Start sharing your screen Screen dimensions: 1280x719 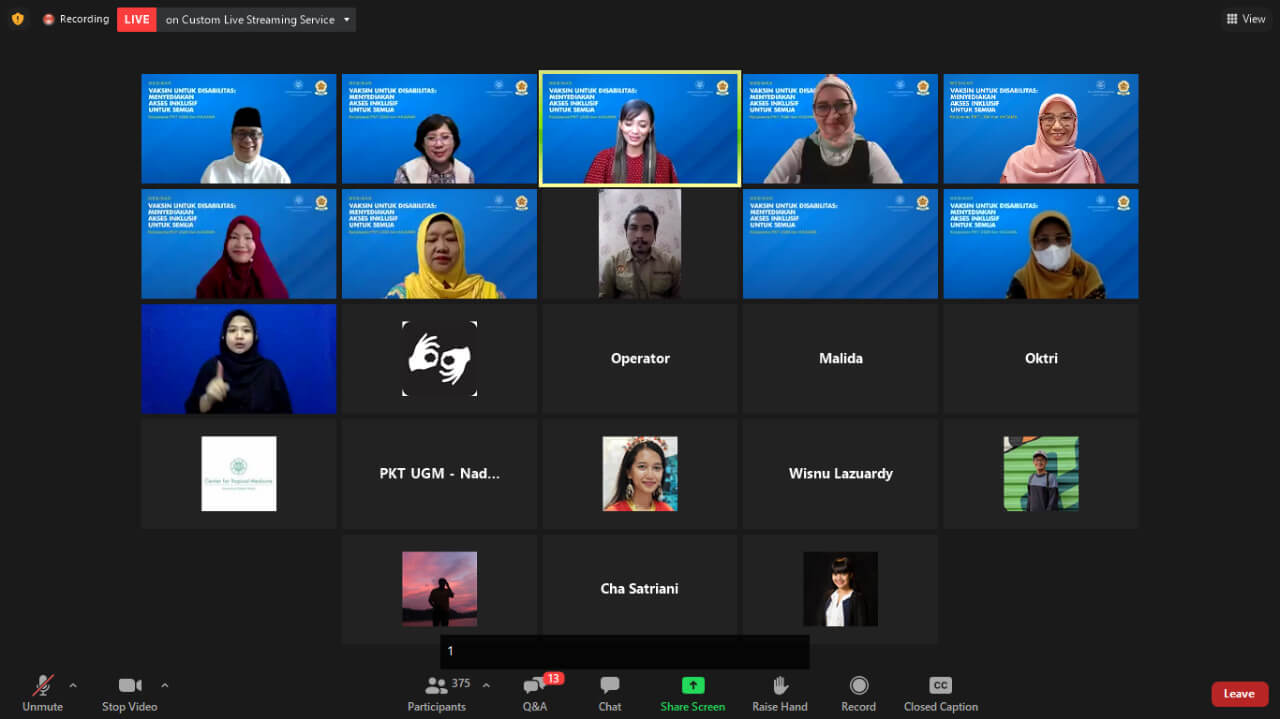692,693
